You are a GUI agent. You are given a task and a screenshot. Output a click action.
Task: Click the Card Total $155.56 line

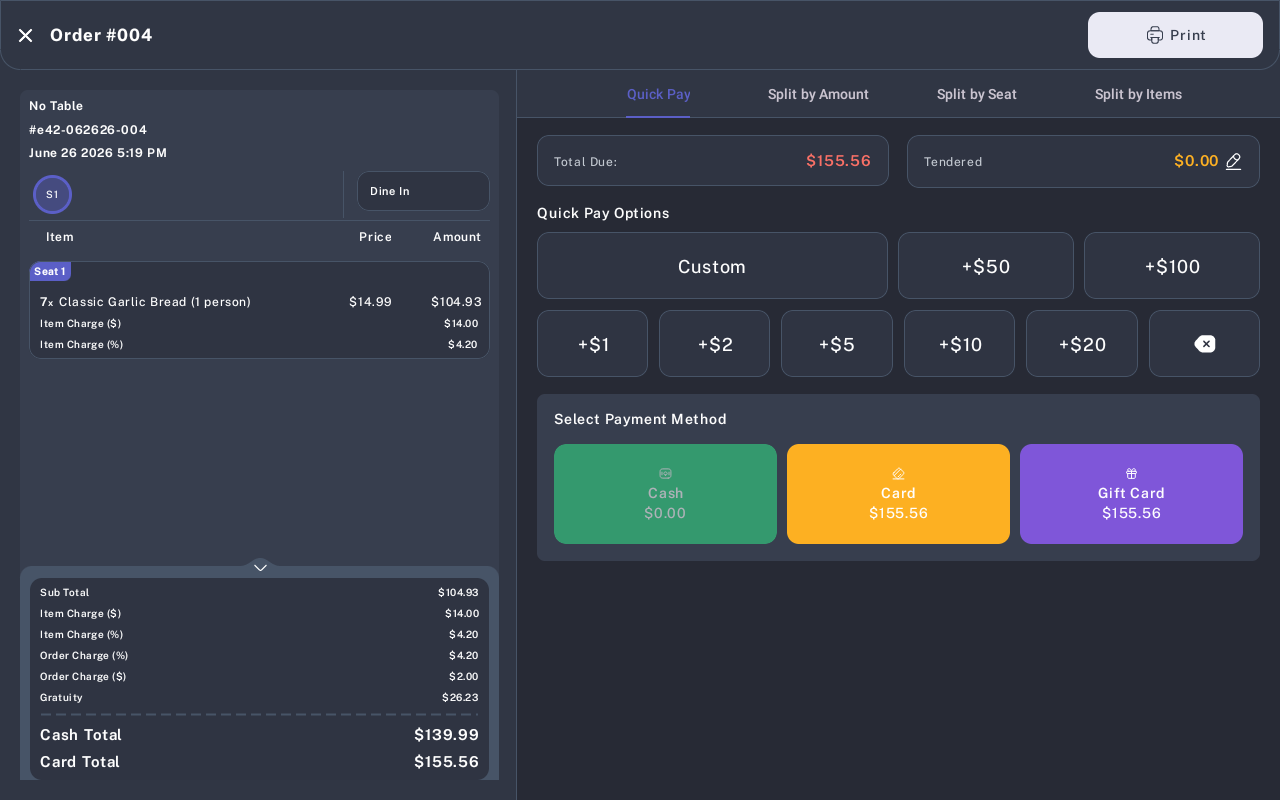coord(260,762)
